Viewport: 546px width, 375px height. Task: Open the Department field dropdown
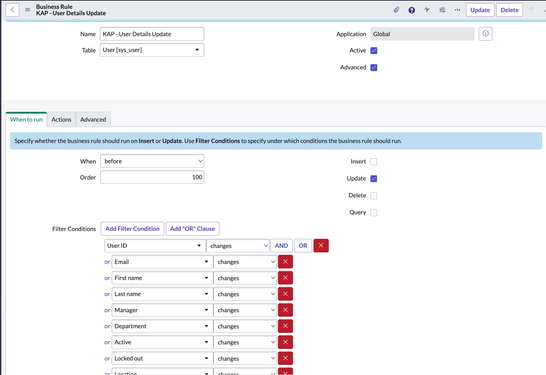[x=162, y=326]
